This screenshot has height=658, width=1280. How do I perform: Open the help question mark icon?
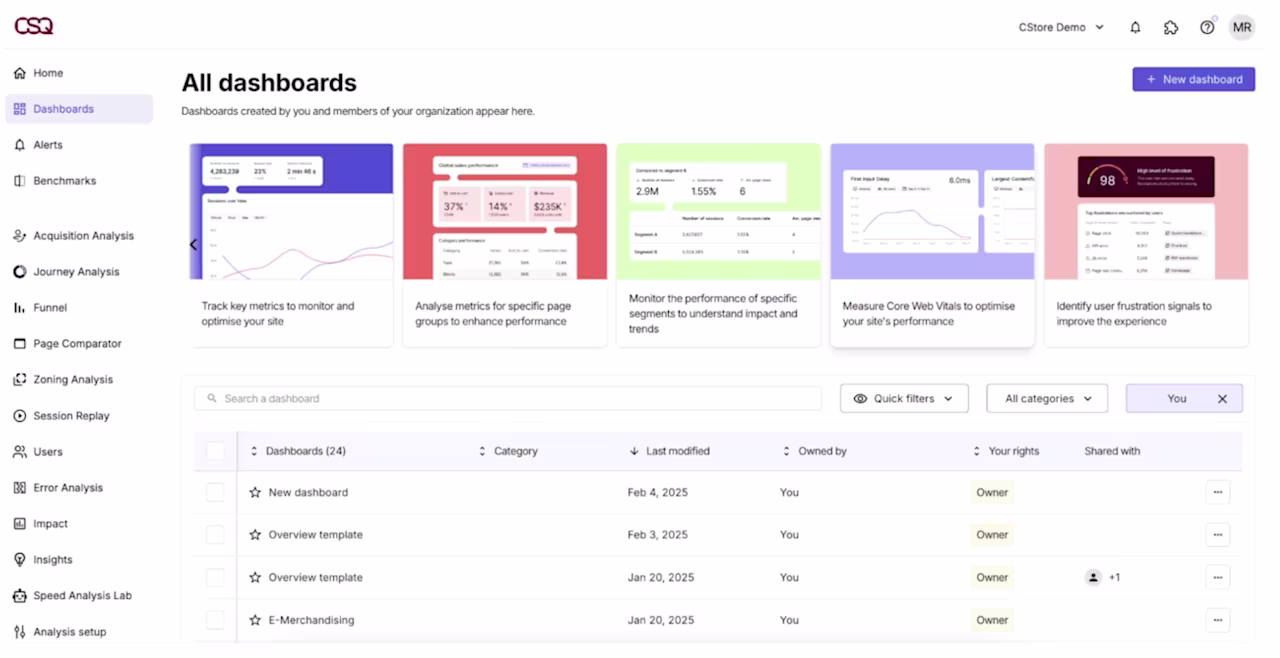coord(1207,28)
